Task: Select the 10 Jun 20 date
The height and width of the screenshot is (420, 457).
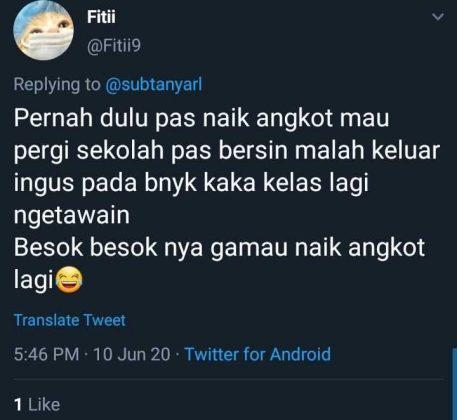Action: (x=132, y=354)
